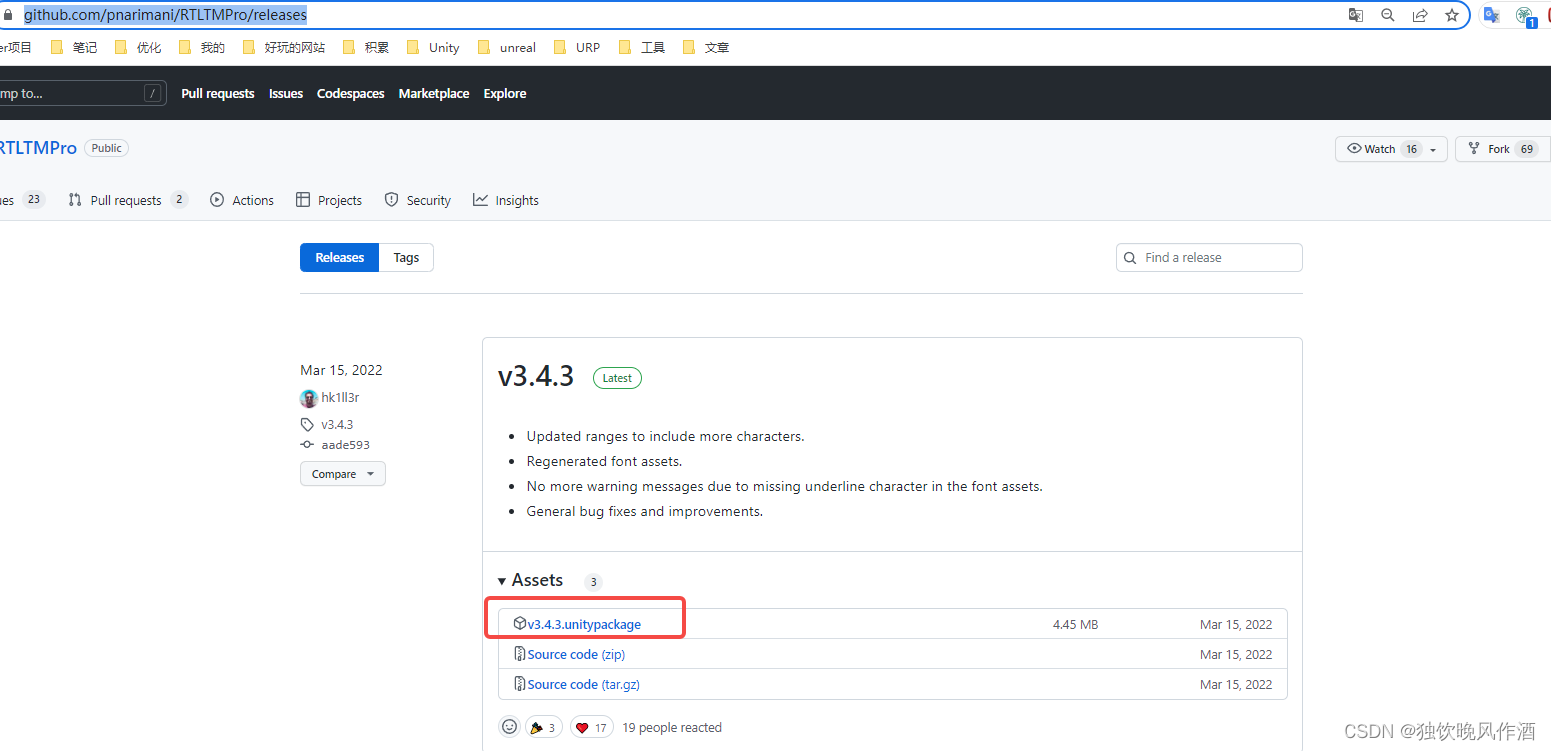1551x751 pixels.
Task: Click the Watch button label
Action: [1379, 149]
